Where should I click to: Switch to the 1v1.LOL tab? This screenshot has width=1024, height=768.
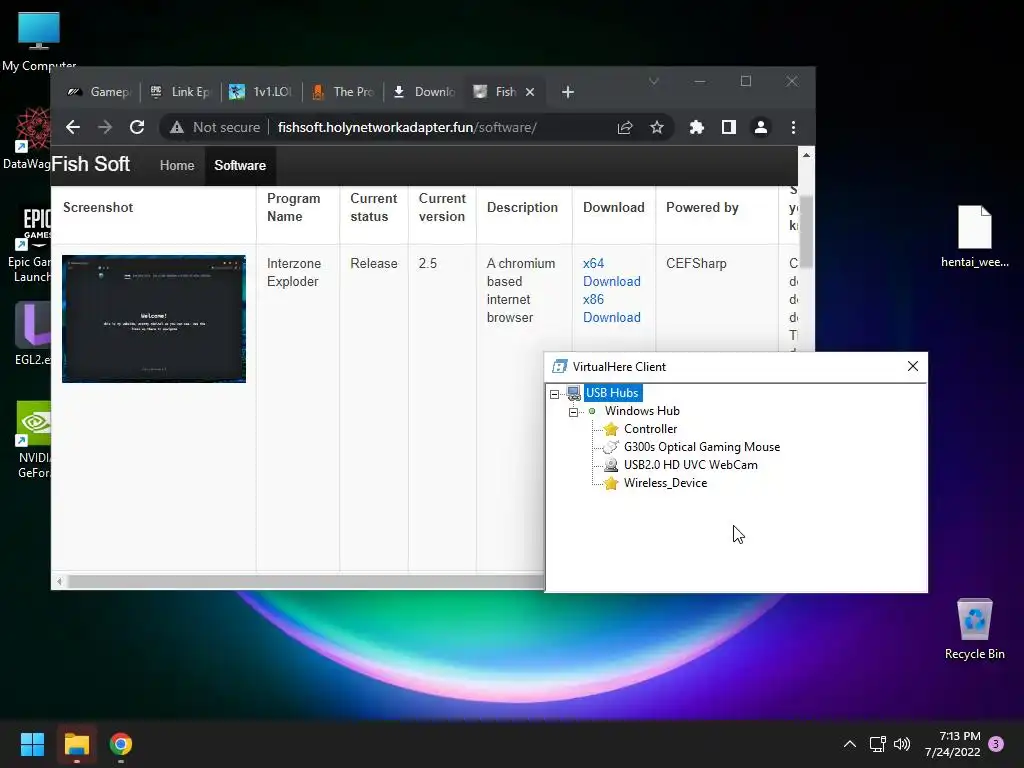[x=261, y=92]
